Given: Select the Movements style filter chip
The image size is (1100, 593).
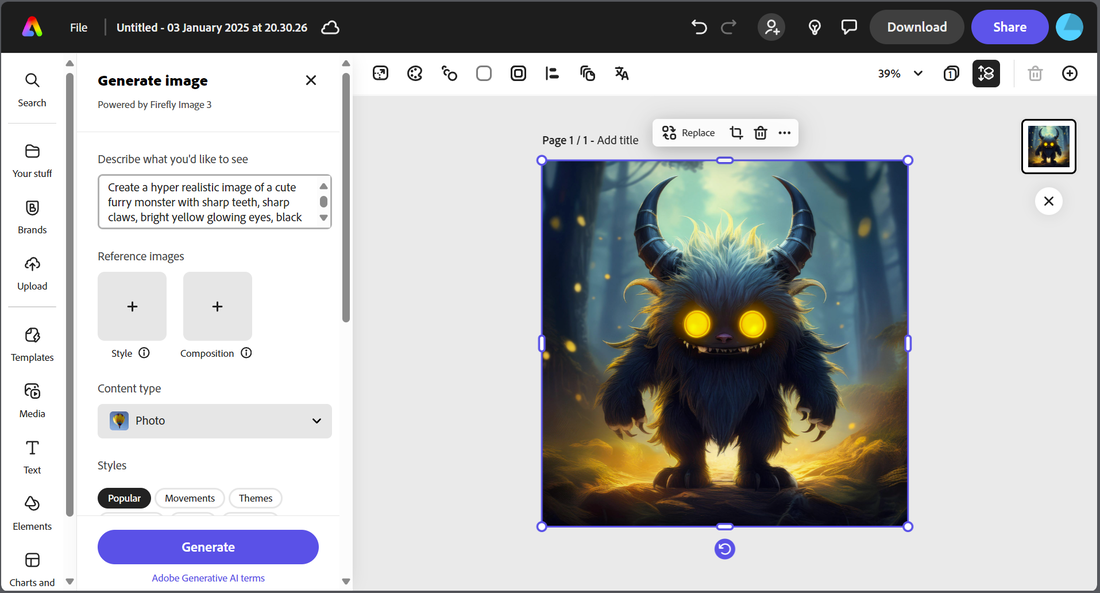Looking at the screenshot, I should 189,498.
